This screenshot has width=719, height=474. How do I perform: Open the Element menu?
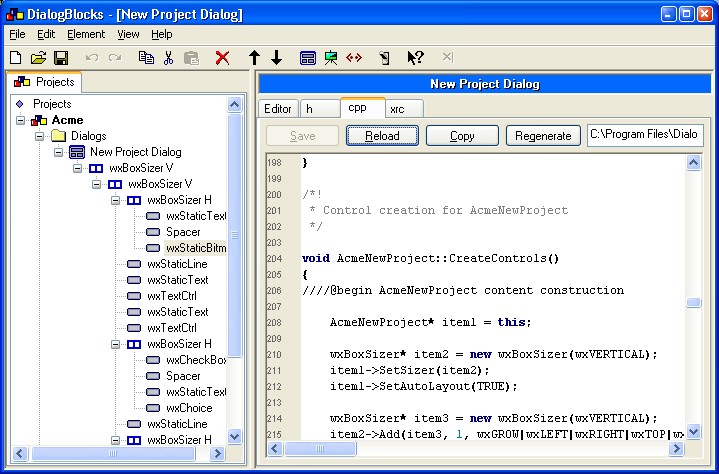pos(86,34)
